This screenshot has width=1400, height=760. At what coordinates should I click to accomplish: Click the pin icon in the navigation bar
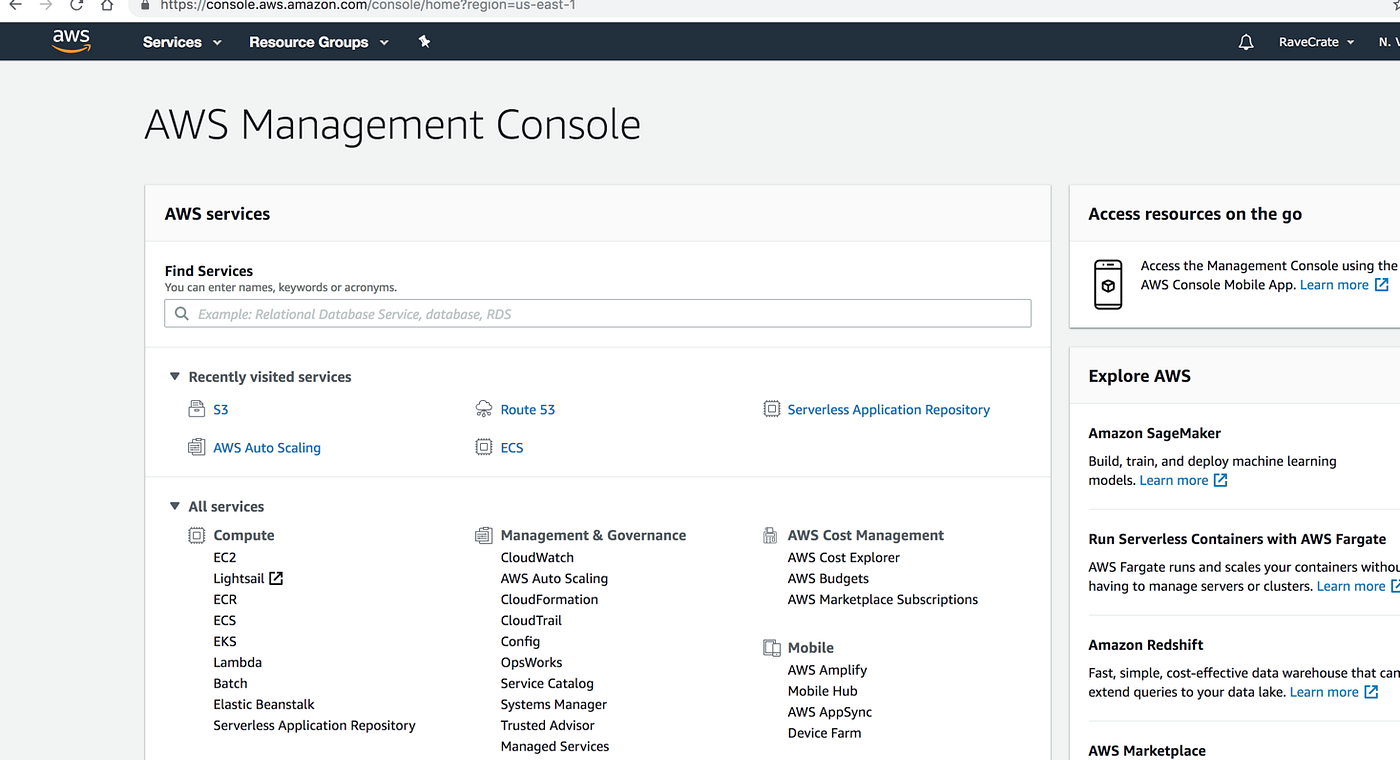tap(424, 41)
